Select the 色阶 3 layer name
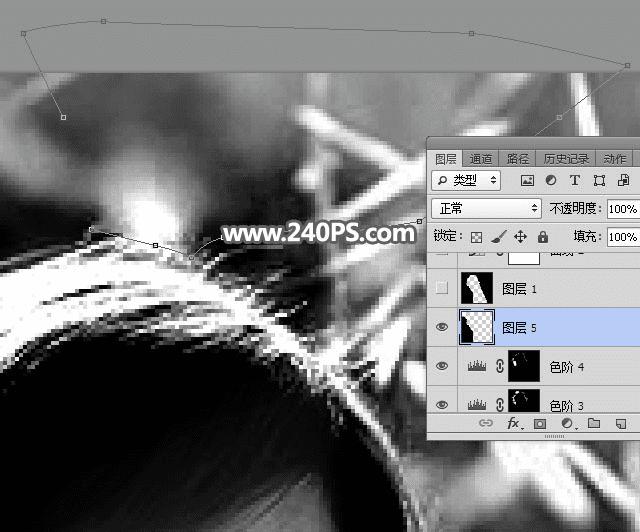Viewport: 640px width, 532px height. pos(567,406)
